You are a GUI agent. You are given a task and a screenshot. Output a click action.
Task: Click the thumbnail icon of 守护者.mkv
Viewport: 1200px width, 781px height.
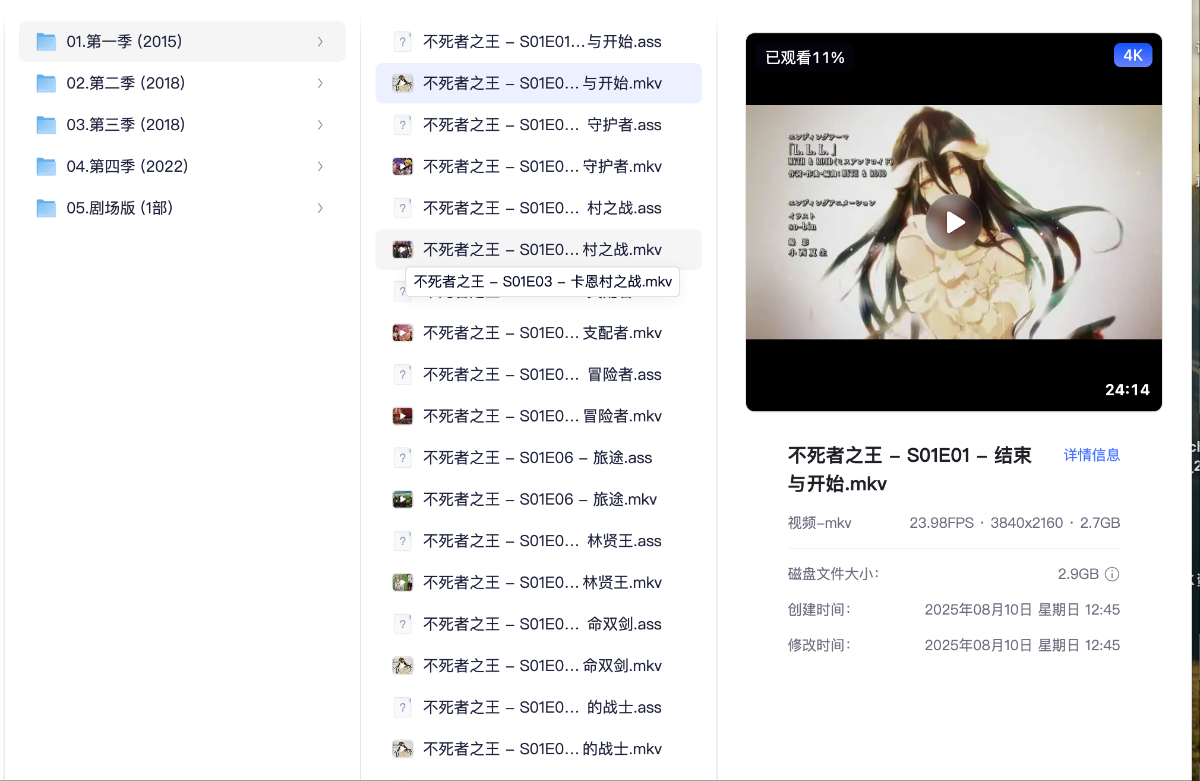click(403, 166)
